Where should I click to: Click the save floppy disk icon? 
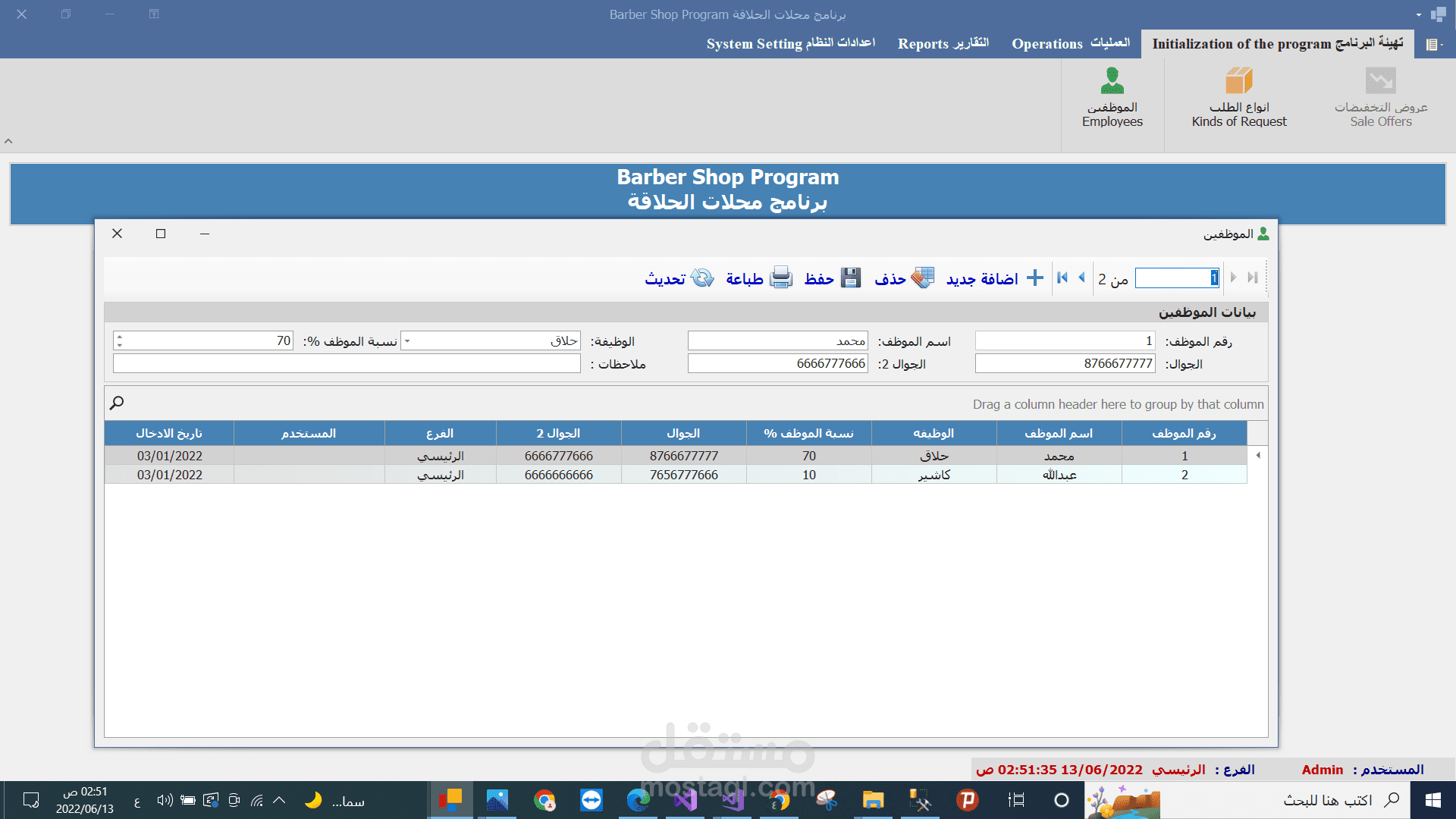click(851, 278)
